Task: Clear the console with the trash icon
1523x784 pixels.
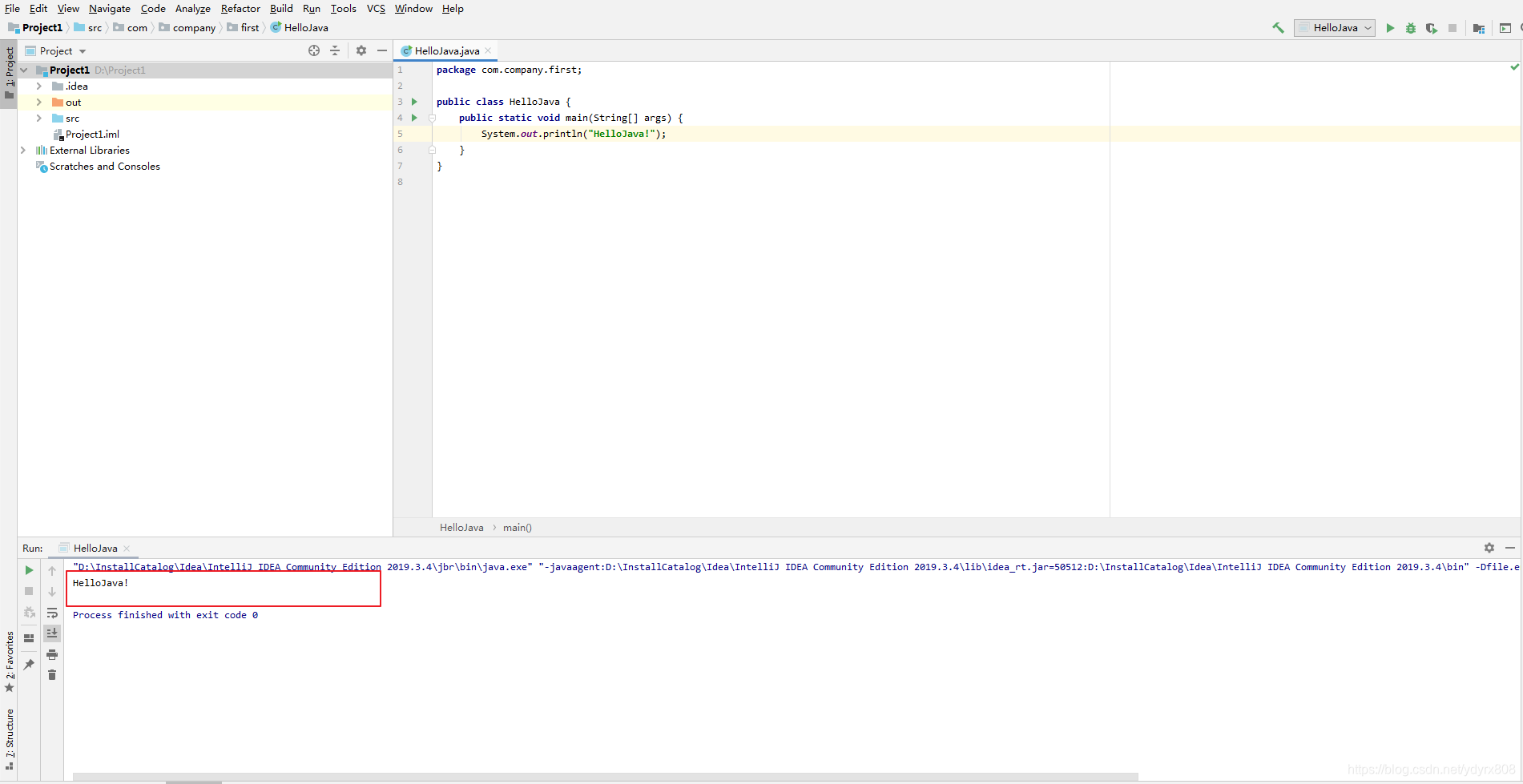Action: coord(52,675)
